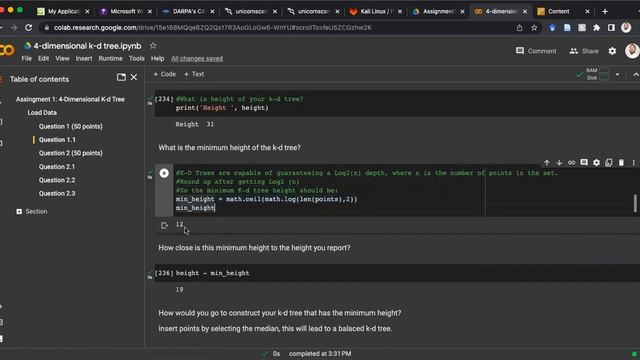The height and width of the screenshot is (360, 640).
Task: Go to Question 1 (50 points)
Action: (71, 127)
